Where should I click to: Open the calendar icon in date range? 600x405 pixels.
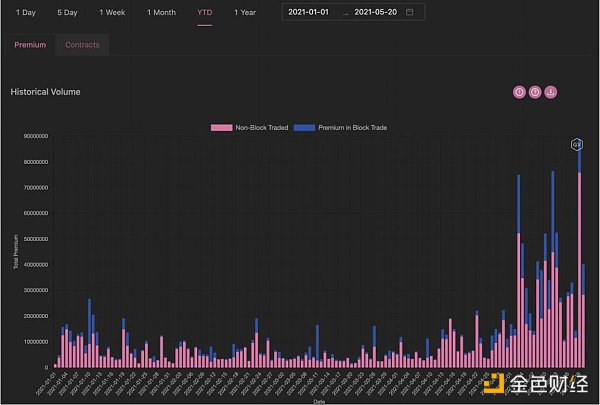pos(409,12)
